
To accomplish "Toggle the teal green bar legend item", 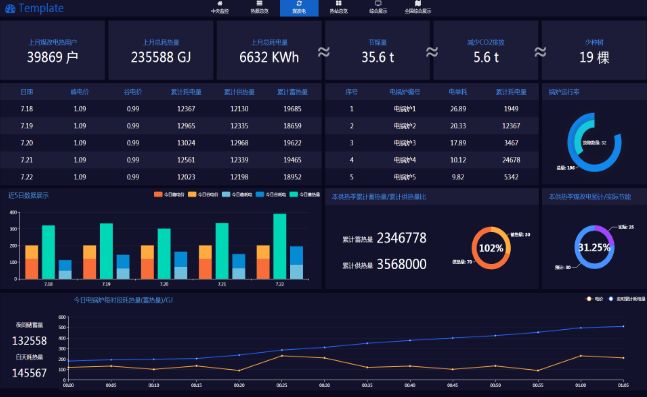I will pyautogui.click(x=305, y=194).
